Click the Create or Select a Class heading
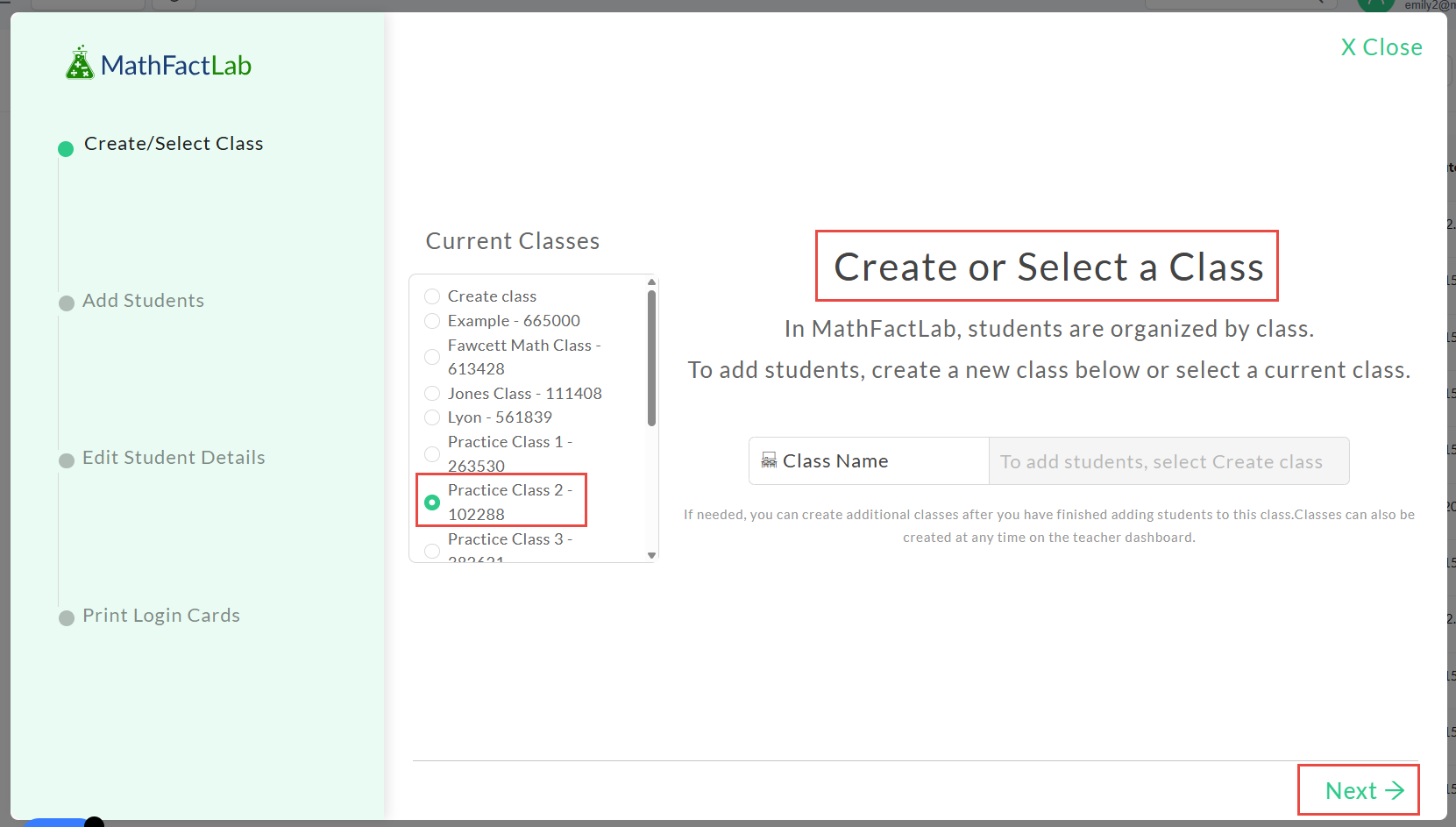Image resolution: width=1456 pixels, height=827 pixels. [x=1048, y=267]
